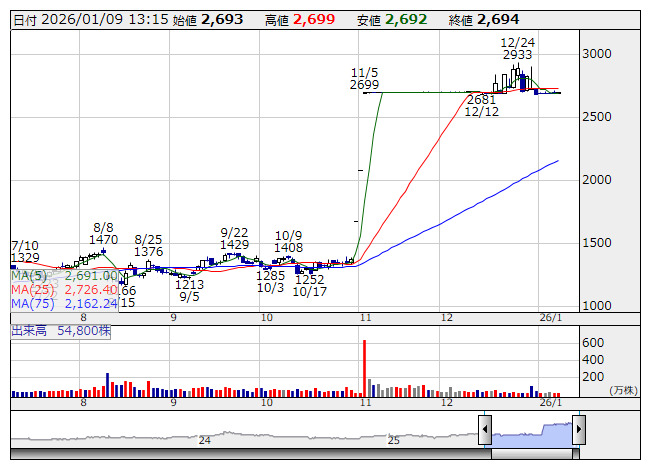Image resolution: width=653 pixels, height=470 pixels.
Task: Click the 終値 closing price value 2,694
Action: coord(498,19)
